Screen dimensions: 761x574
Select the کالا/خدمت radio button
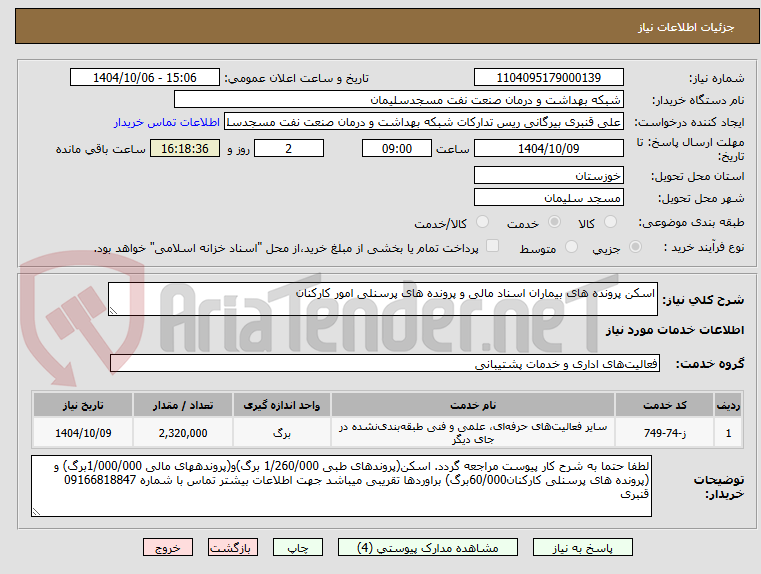coord(482,222)
